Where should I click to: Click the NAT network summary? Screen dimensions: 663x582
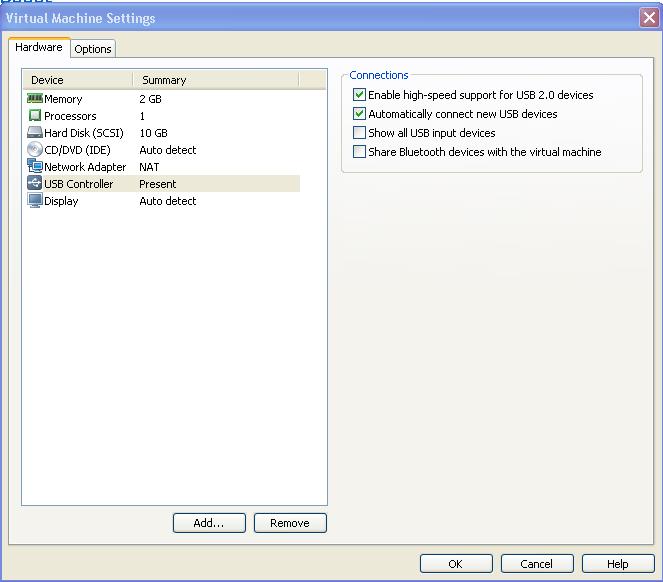tap(149, 167)
